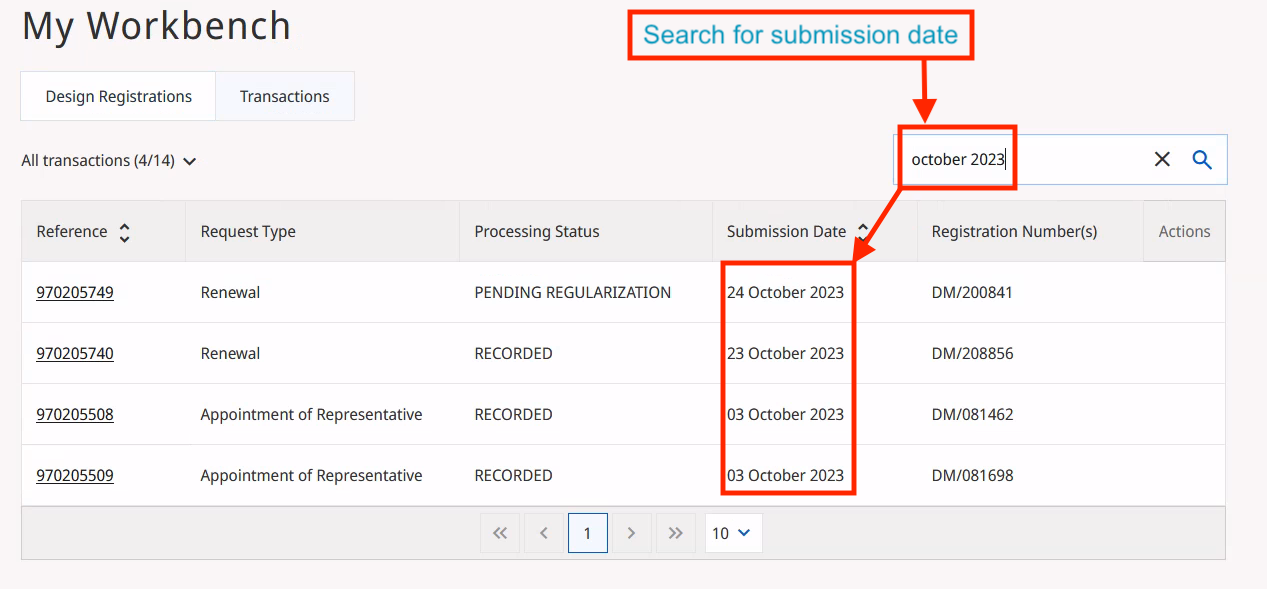
Task: Go to previous page of results
Action: click(x=544, y=533)
